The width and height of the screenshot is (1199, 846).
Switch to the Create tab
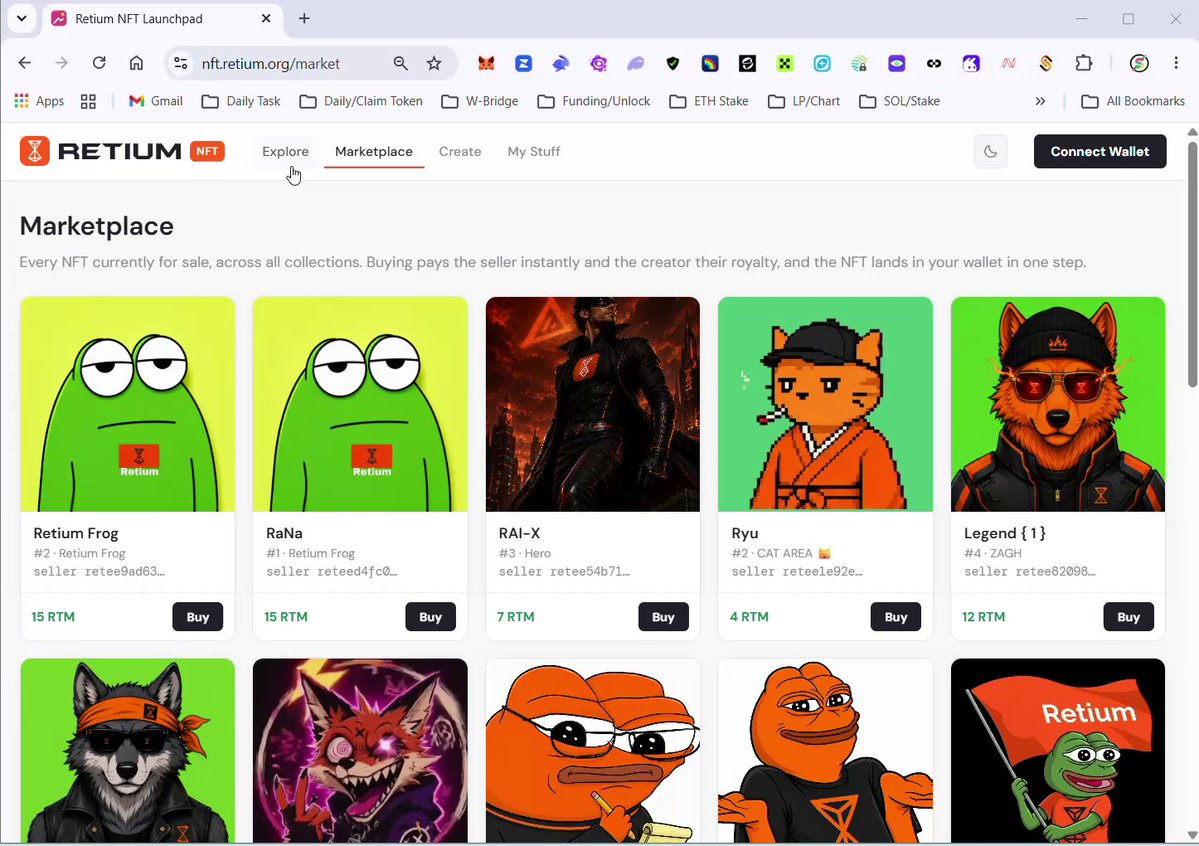[x=460, y=151]
